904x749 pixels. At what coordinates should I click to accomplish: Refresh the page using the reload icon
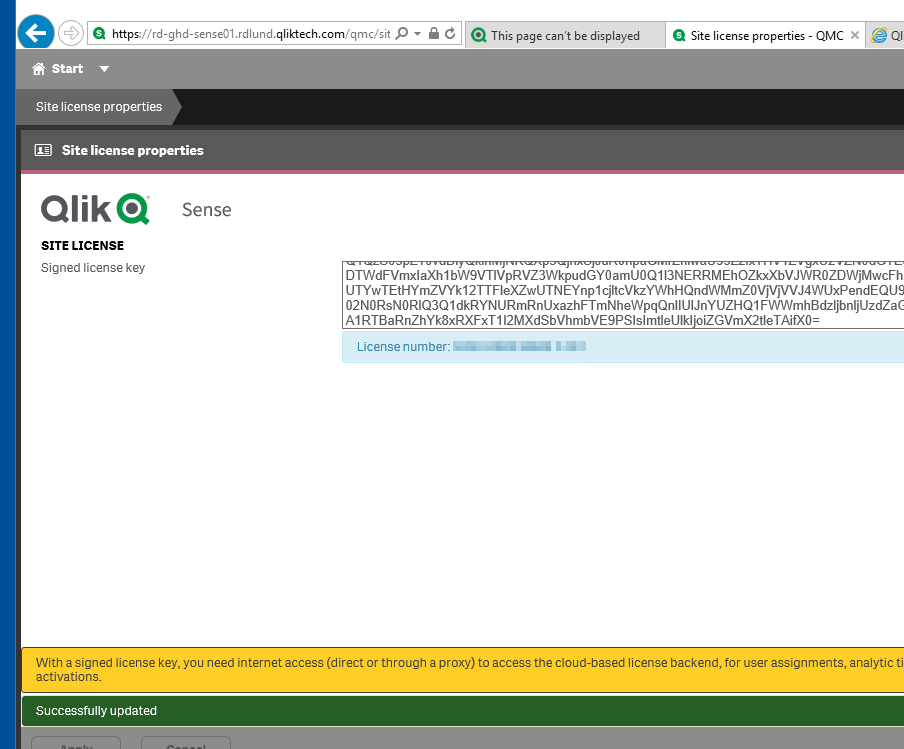(x=450, y=35)
